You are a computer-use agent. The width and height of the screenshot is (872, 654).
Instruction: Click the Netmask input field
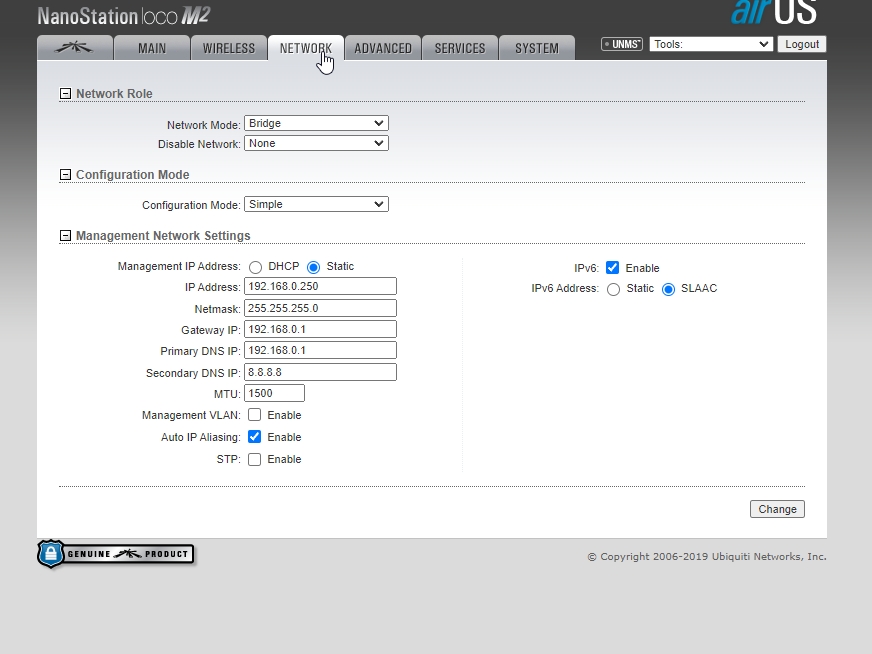pyautogui.click(x=320, y=308)
